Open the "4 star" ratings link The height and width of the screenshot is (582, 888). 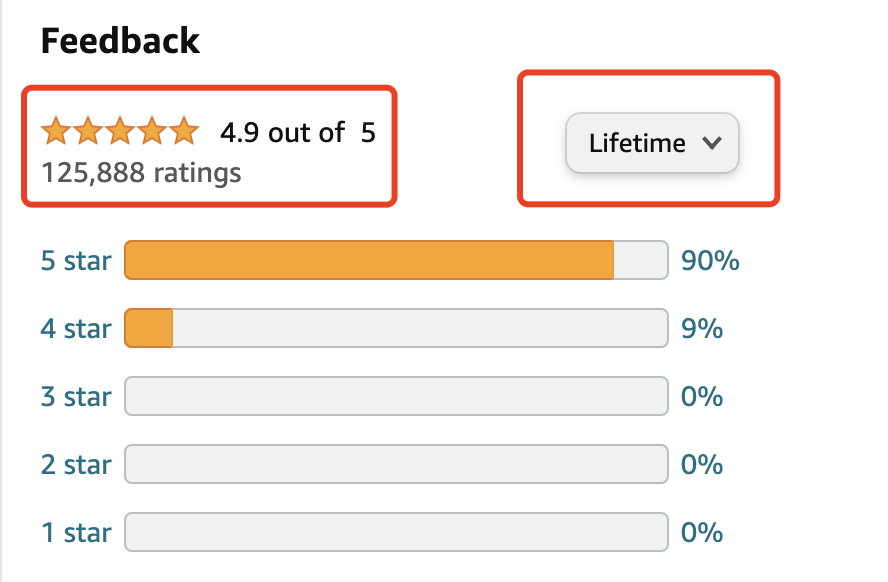point(76,329)
